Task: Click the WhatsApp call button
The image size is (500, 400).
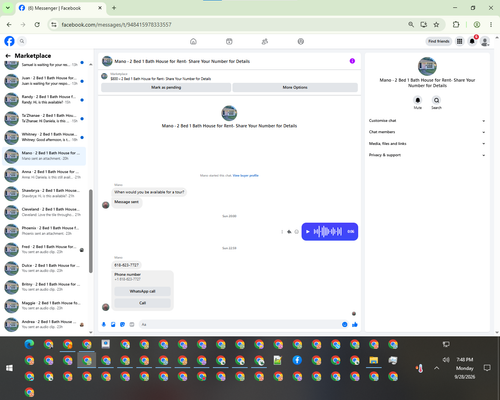Action: pyautogui.click(x=142, y=291)
